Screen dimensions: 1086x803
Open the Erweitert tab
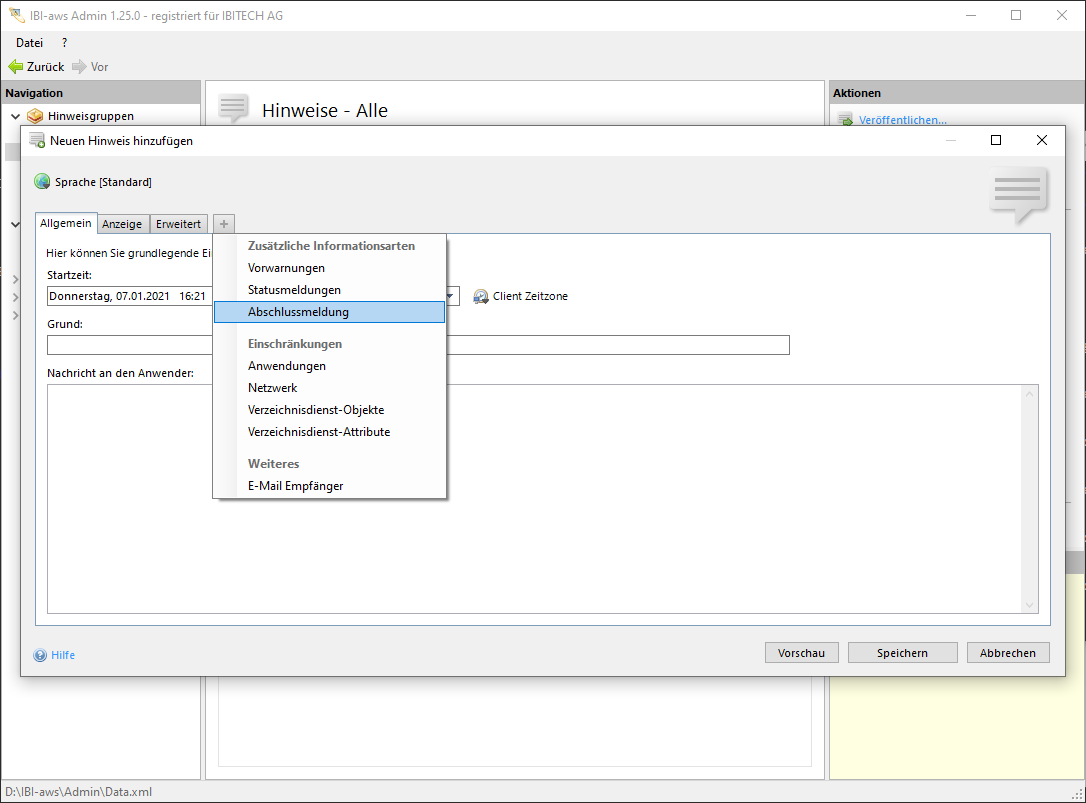pyautogui.click(x=178, y=224)
